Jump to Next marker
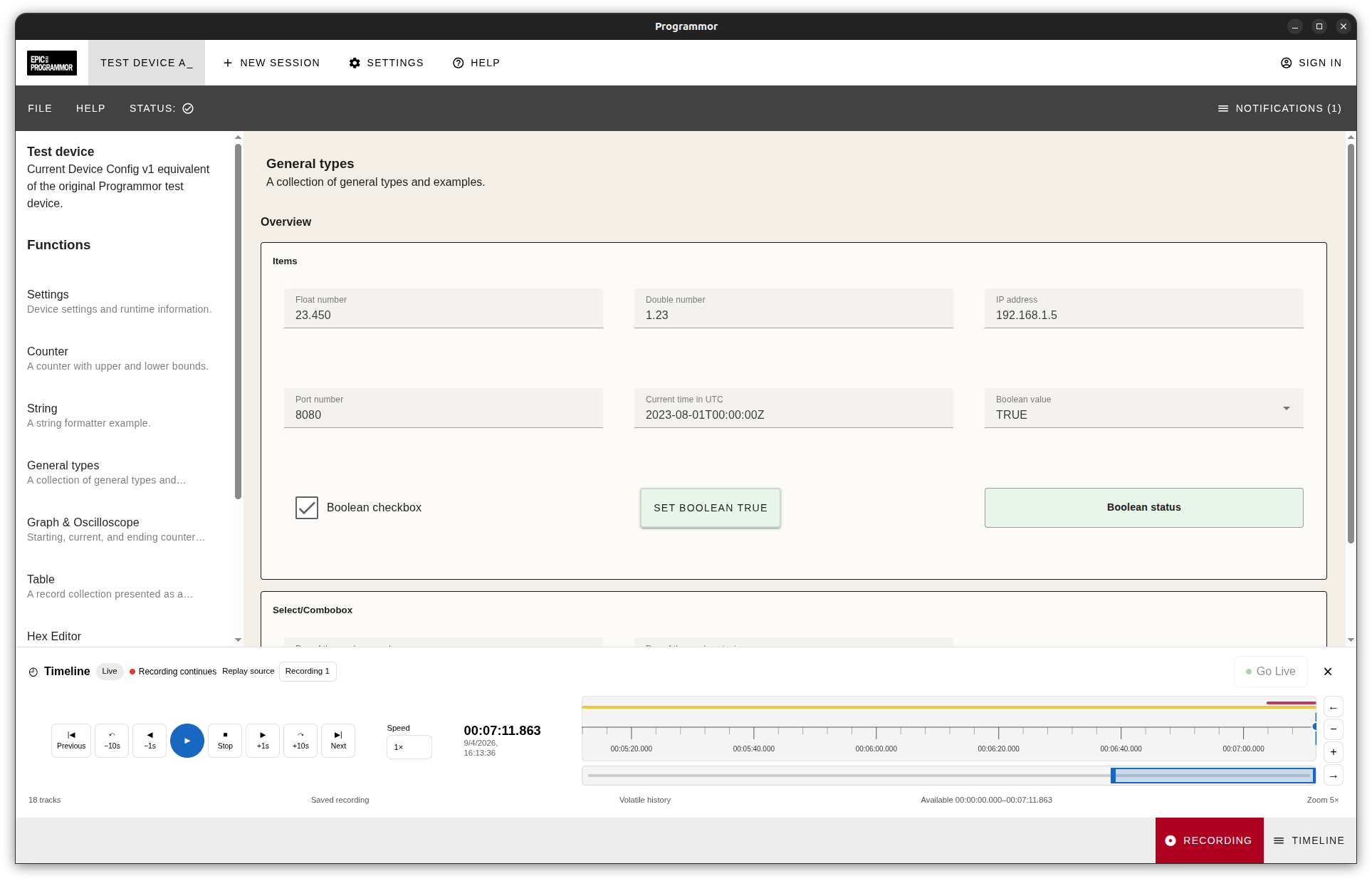The image size is (1372, 881). pyautogui.click(x=338, y=741)
